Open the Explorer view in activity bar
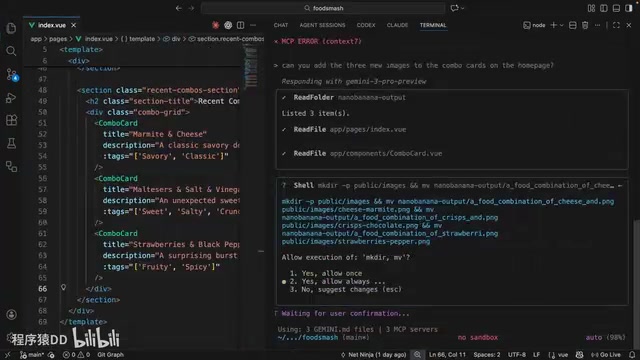640x360 pixels. click(11, 28)
